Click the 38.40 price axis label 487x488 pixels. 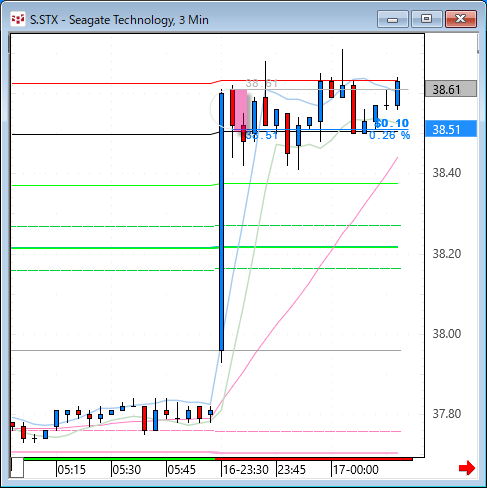tap(447, 173)
